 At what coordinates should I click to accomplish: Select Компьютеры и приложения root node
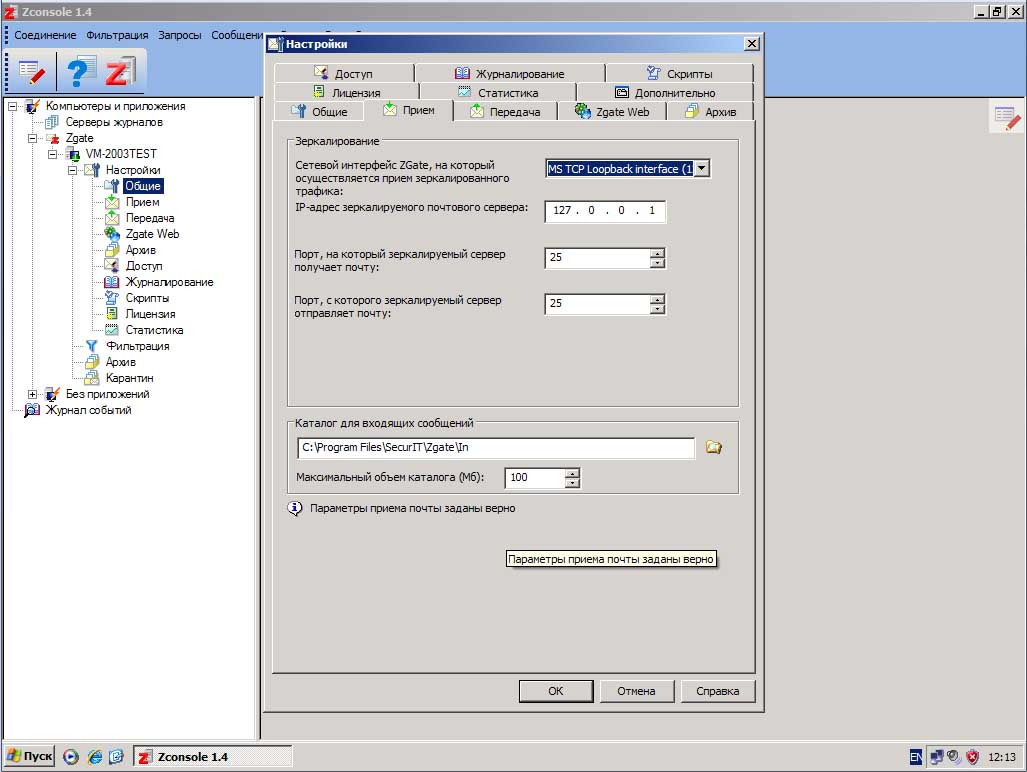[115, 106]
